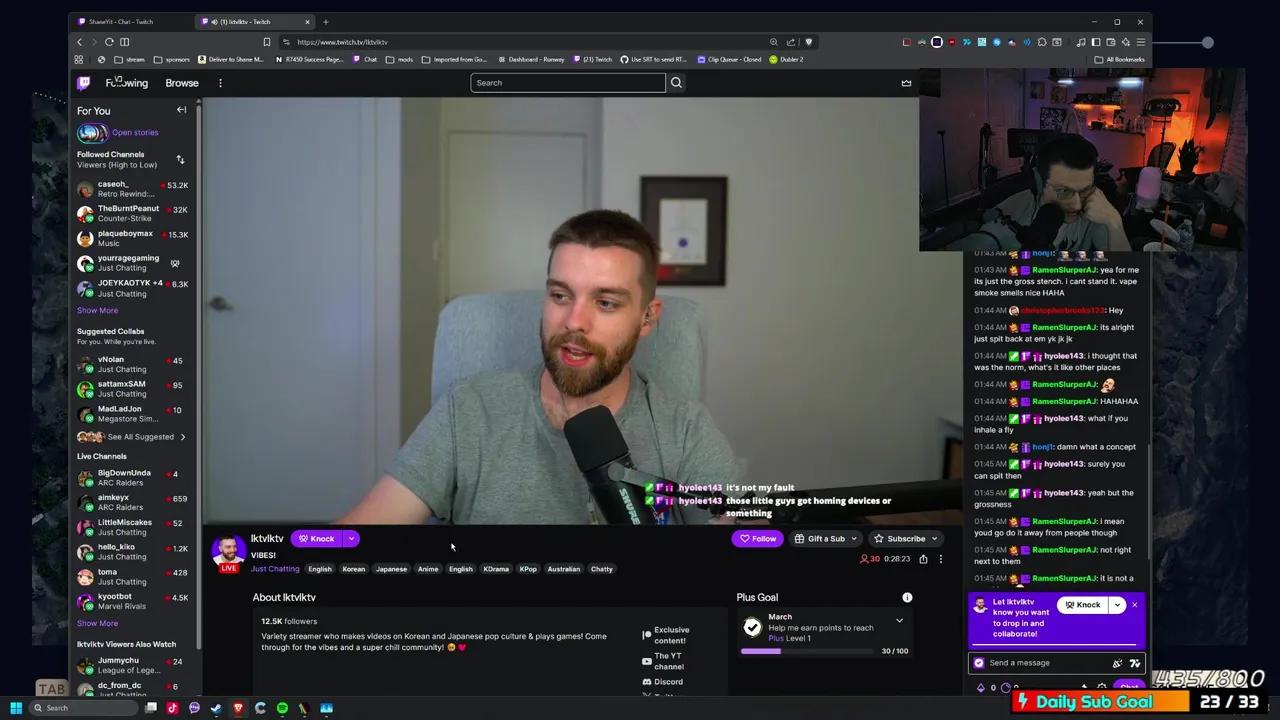Open caseoh_ channel in followed list
This screenshot has height=720, width=1280.
click(133, 189)
